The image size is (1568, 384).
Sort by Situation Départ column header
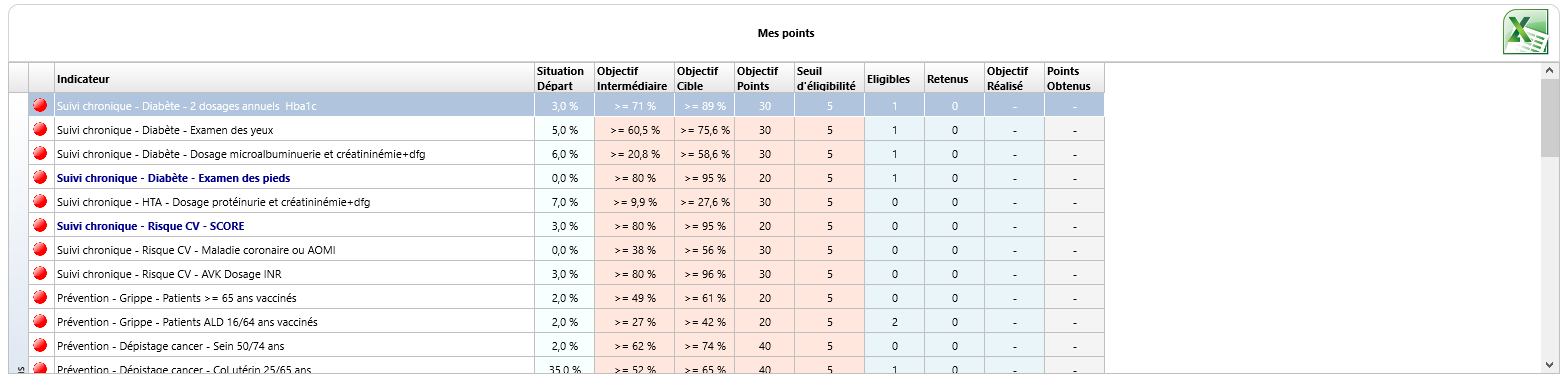[564, 78]
